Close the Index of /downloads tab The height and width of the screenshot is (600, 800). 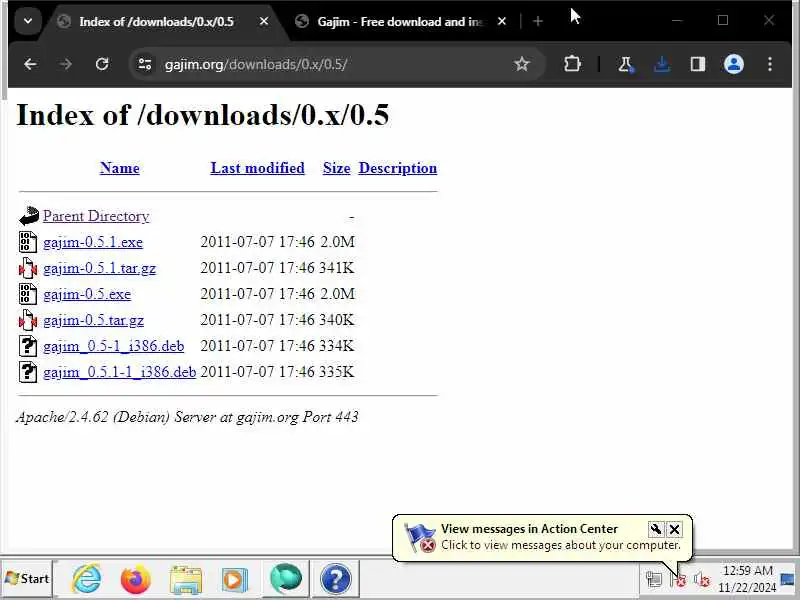[x=264, y=21]
